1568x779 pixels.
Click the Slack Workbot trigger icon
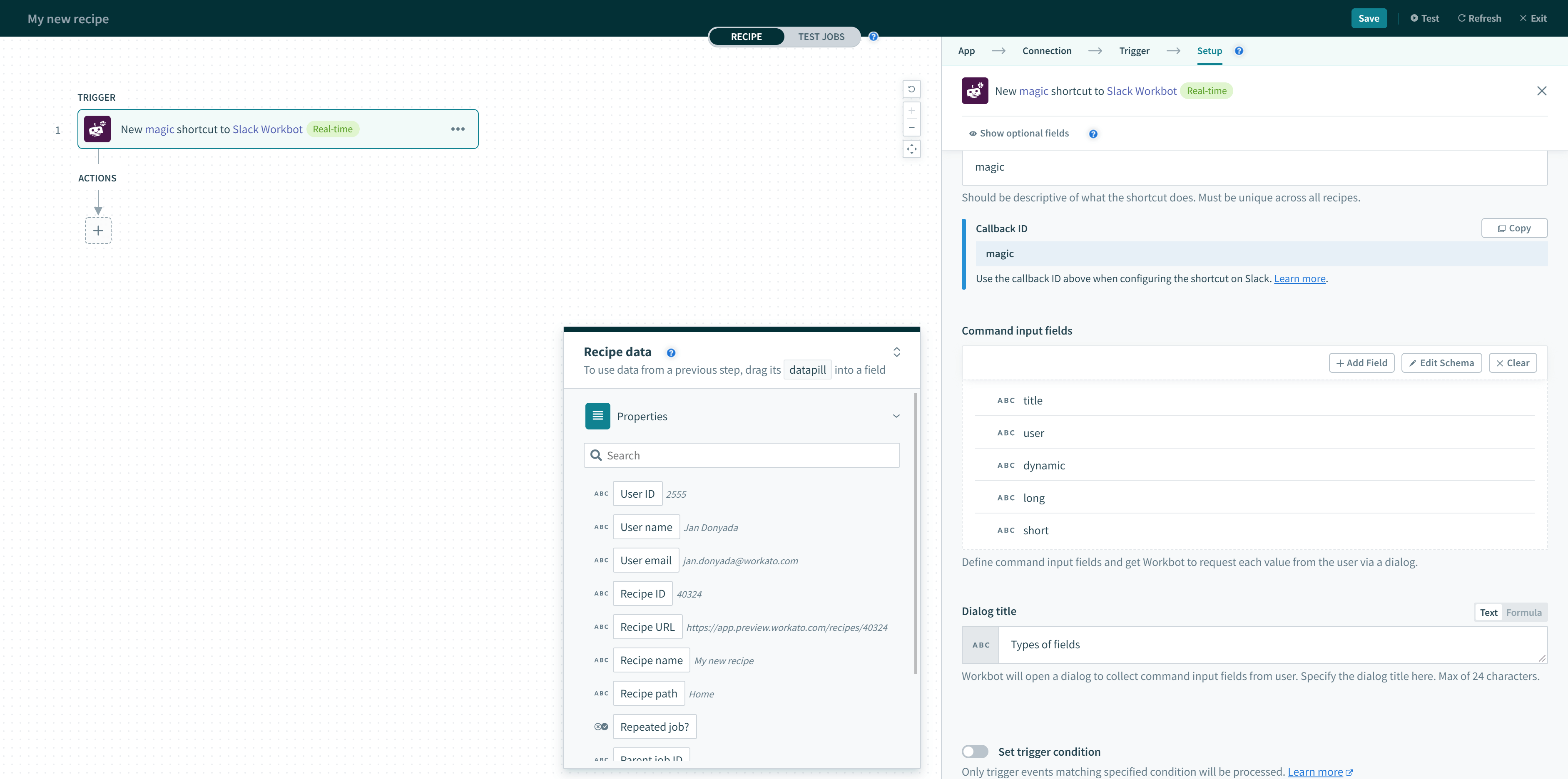point(97,129)
